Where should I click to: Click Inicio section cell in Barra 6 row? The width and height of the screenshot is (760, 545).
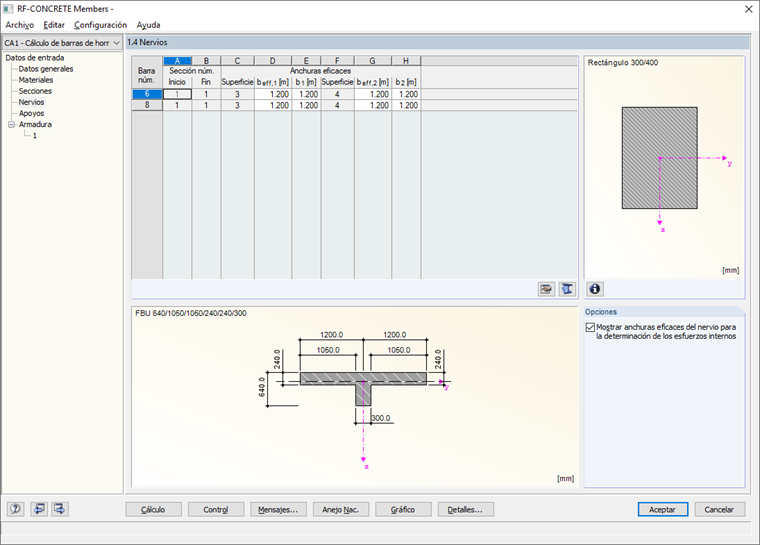(177, 94)
